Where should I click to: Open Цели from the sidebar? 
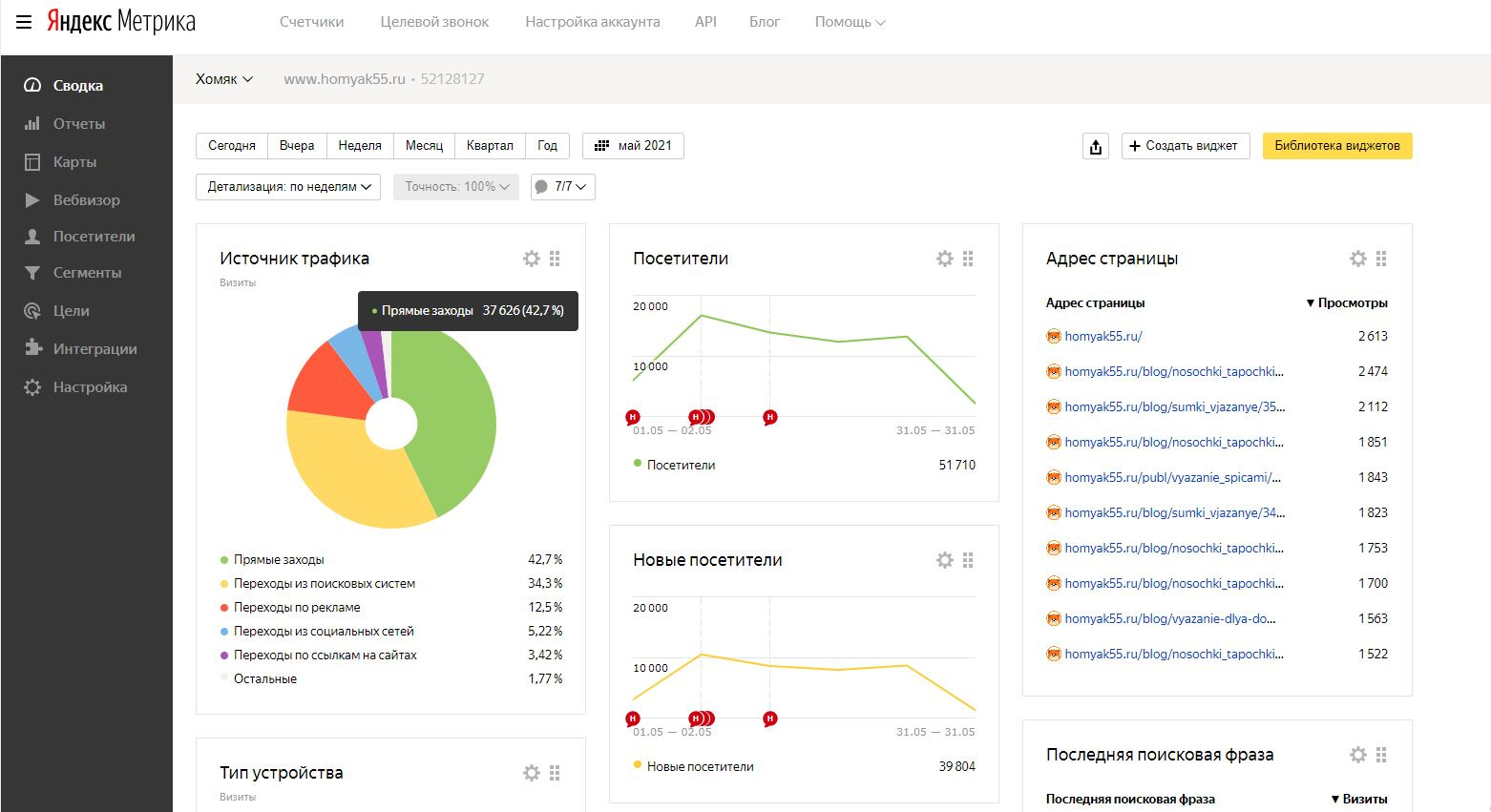pos(71,311)
